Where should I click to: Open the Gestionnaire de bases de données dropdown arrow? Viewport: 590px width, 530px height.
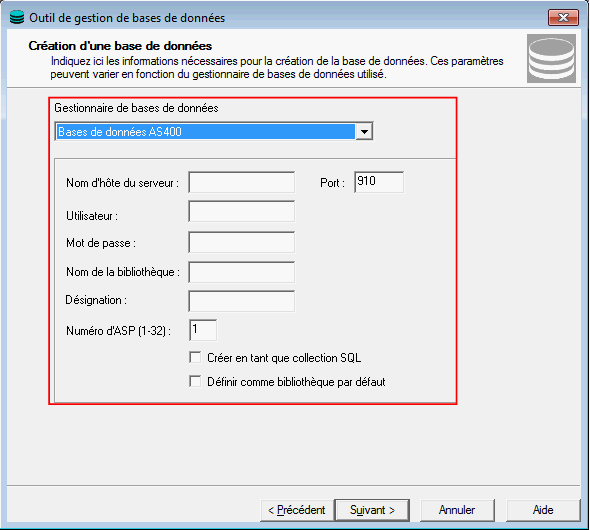[x=364, y=132]
